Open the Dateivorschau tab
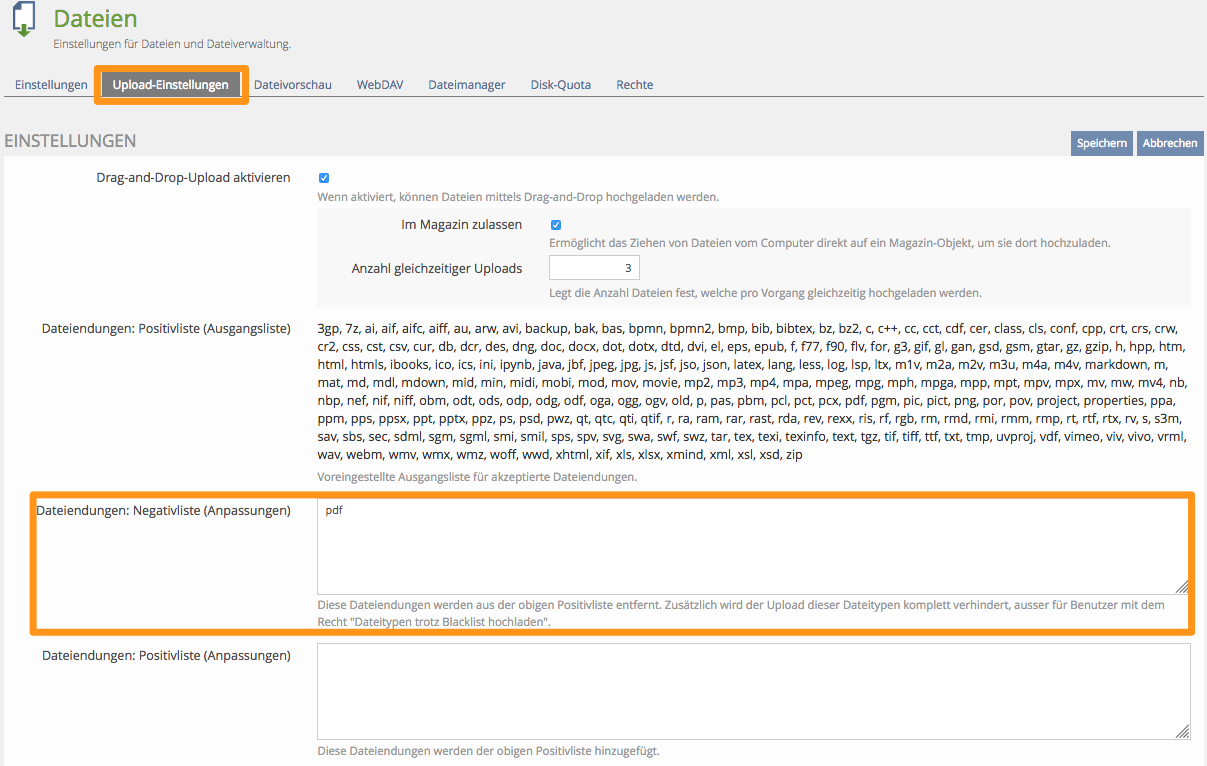 pos(292,85)
